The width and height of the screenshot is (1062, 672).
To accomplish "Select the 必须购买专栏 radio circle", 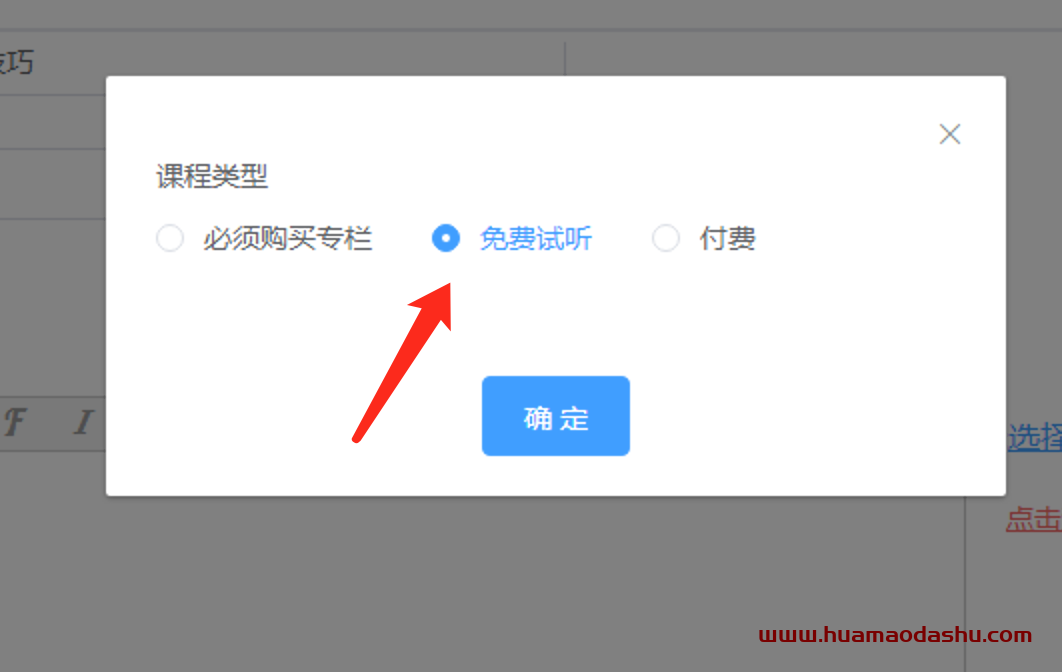I will tap(170, 238).
